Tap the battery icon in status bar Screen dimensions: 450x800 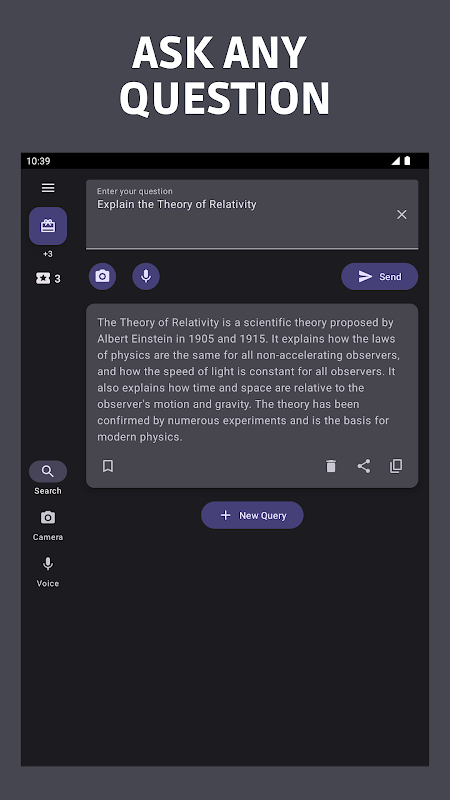pos(407,161)
